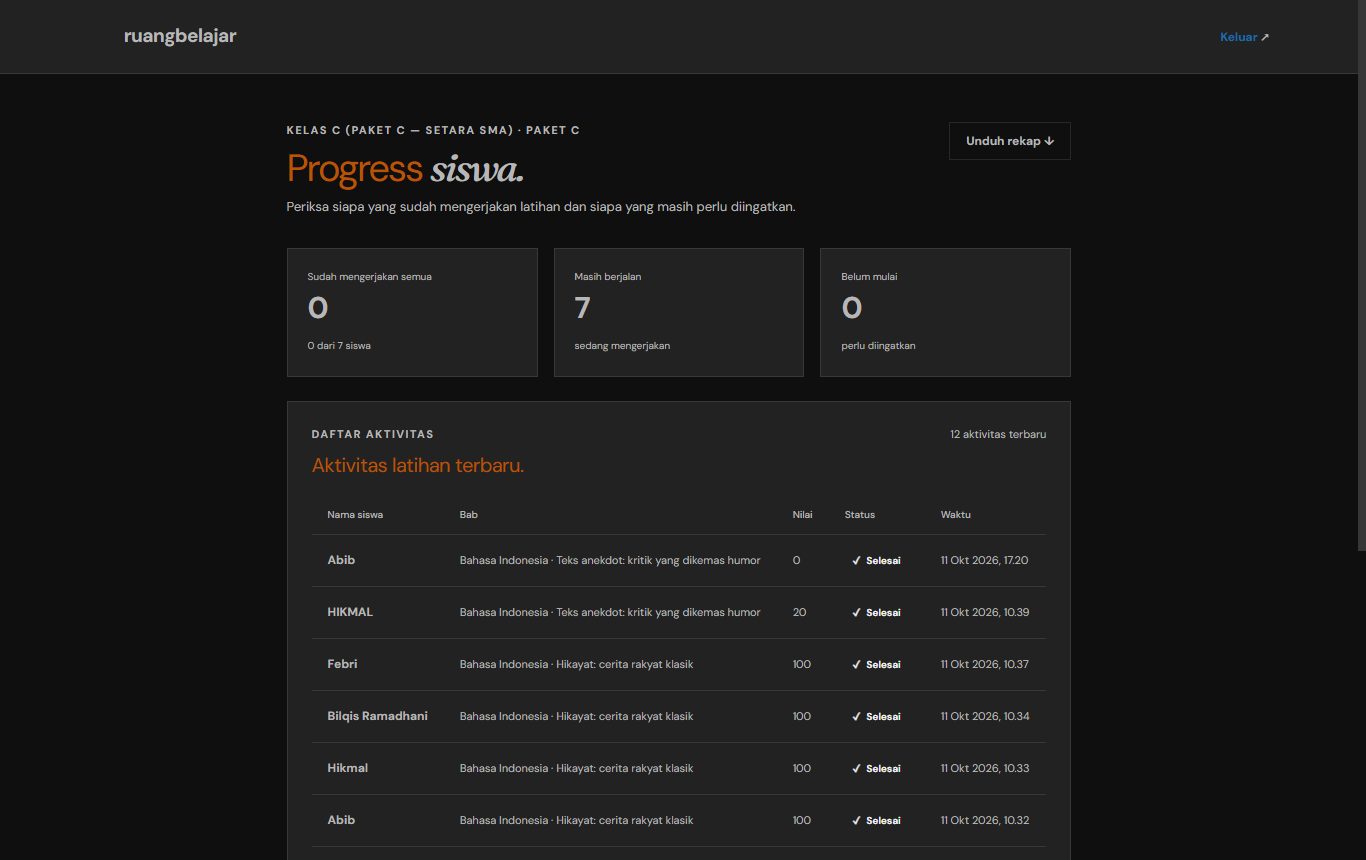This screenshot has width=1366, height=860.
Task: Select student name Bilqis Ramadhani
Action: [378, 716]
